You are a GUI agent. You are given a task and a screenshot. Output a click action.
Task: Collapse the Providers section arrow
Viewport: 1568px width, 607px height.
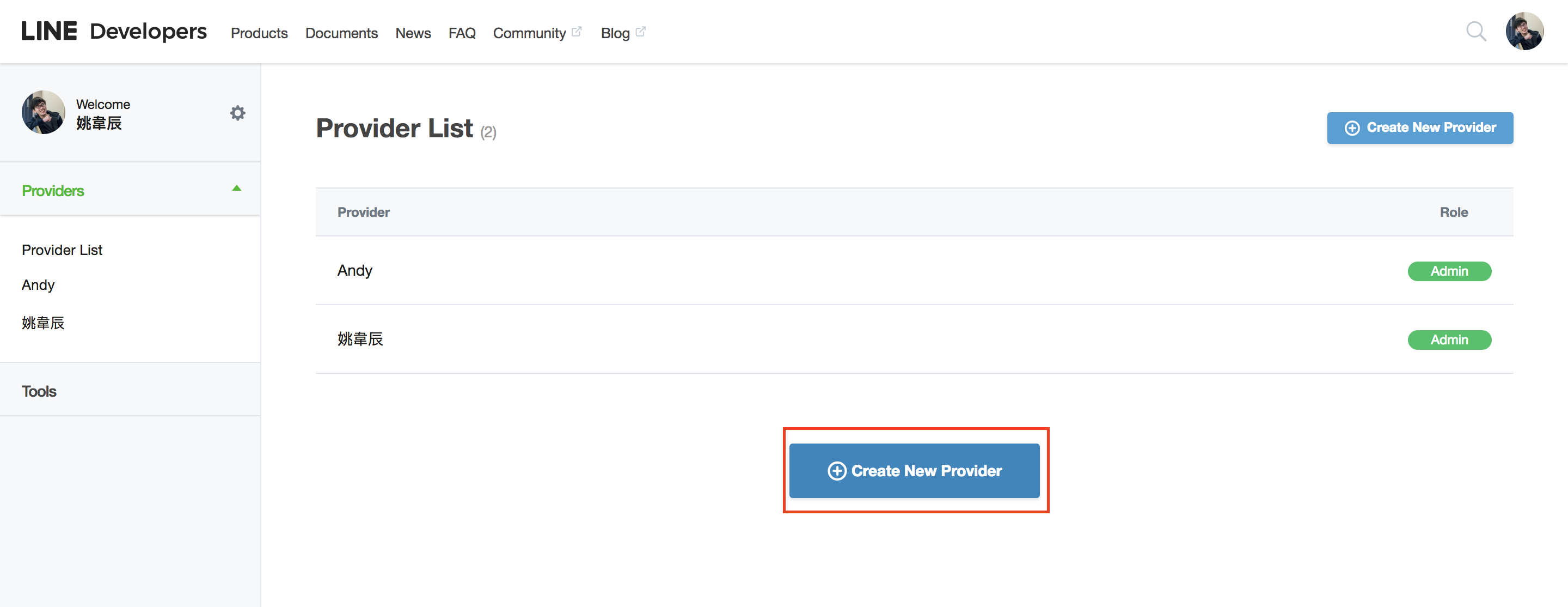coord(237,189)
